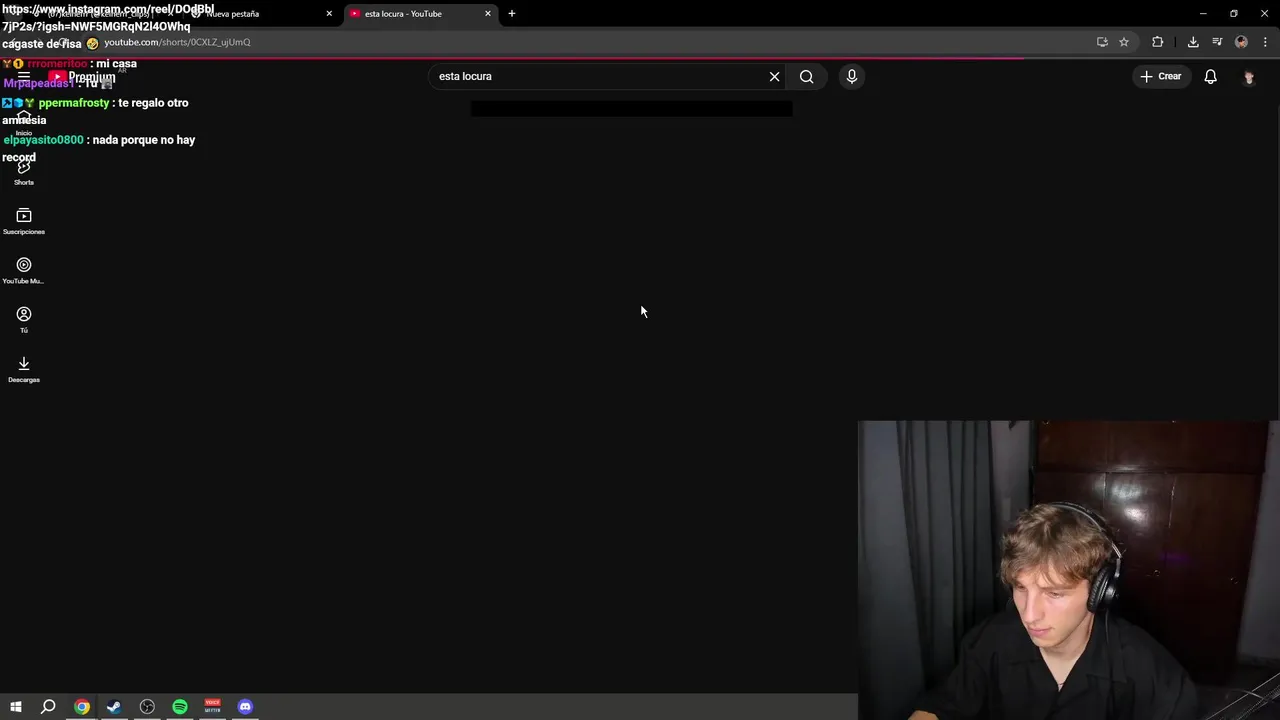Toggle the YouTube hamburger guide menu
This screenshot has height=720, width=1280.
[x=23, y=76]
